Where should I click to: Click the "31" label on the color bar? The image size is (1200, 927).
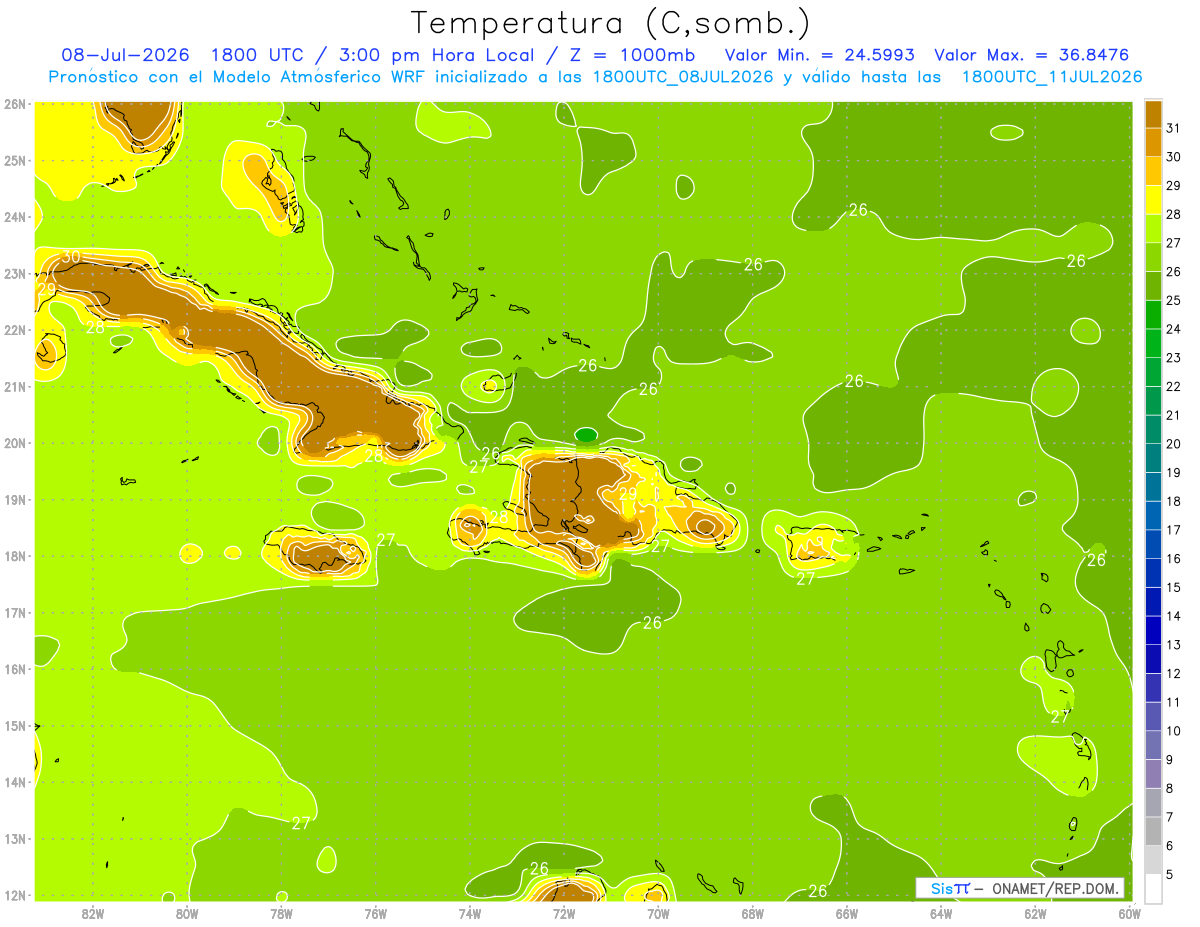coord(1174,128)
